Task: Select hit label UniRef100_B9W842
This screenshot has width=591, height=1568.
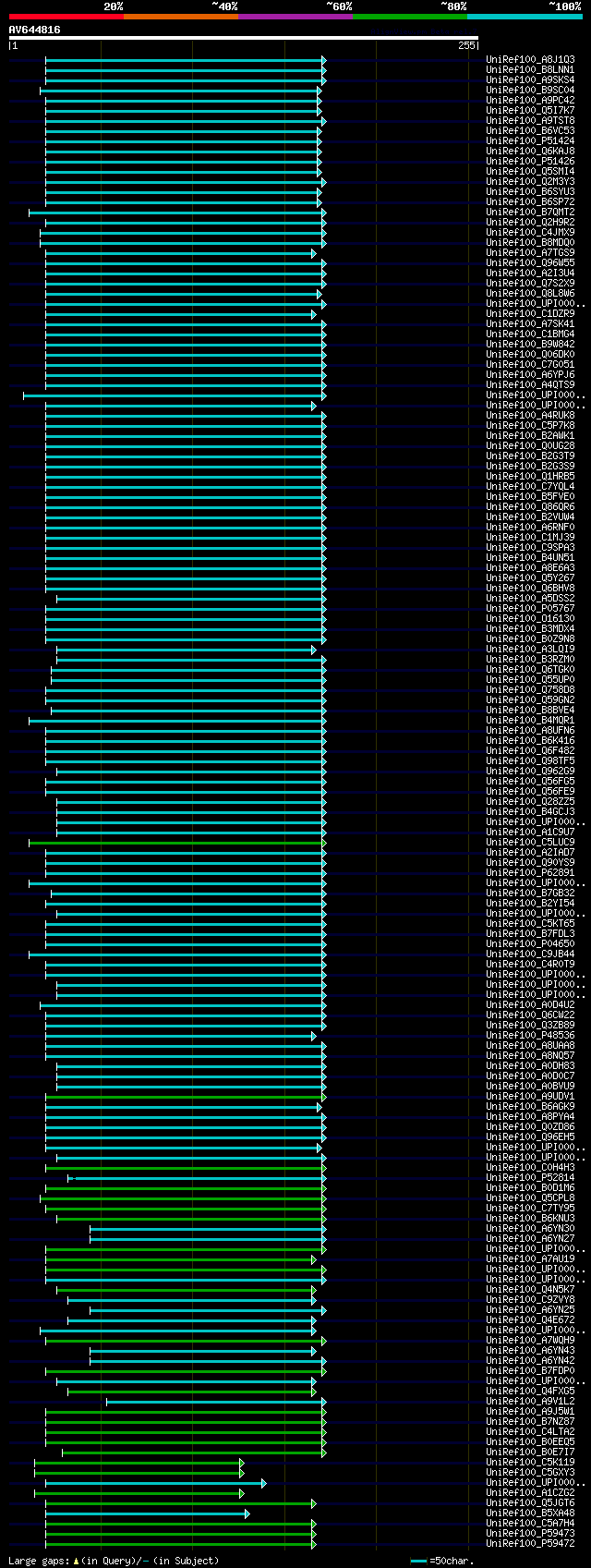Action: point(530,345)
